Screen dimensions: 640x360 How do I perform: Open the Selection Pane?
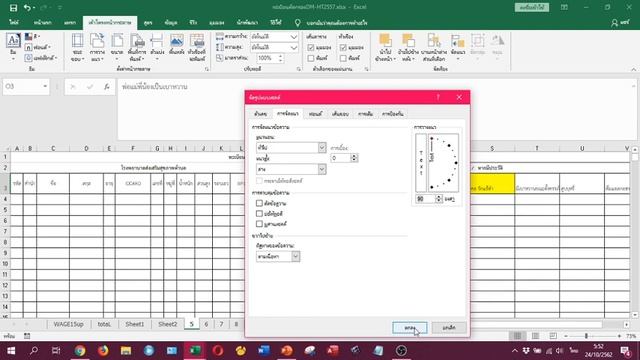(x=434, y=47)
